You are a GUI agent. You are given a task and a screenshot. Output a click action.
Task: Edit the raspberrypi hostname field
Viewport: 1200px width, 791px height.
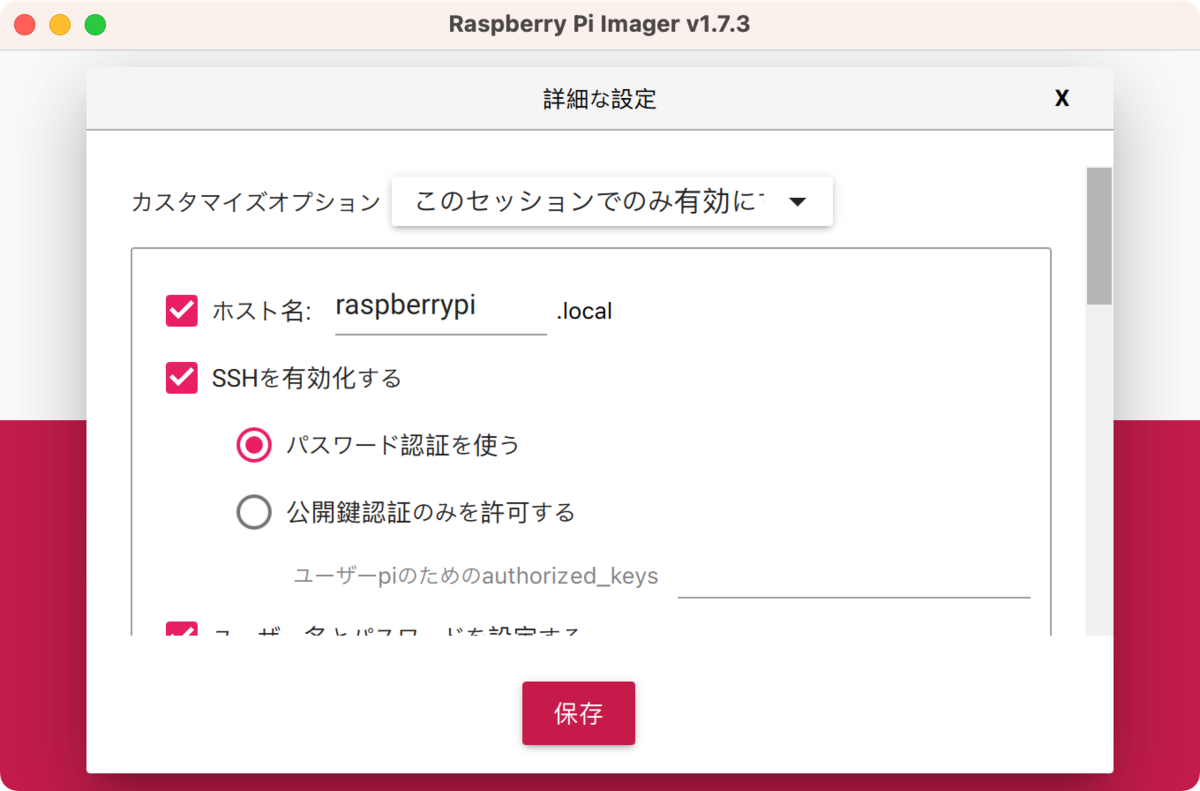coord(440,309)
